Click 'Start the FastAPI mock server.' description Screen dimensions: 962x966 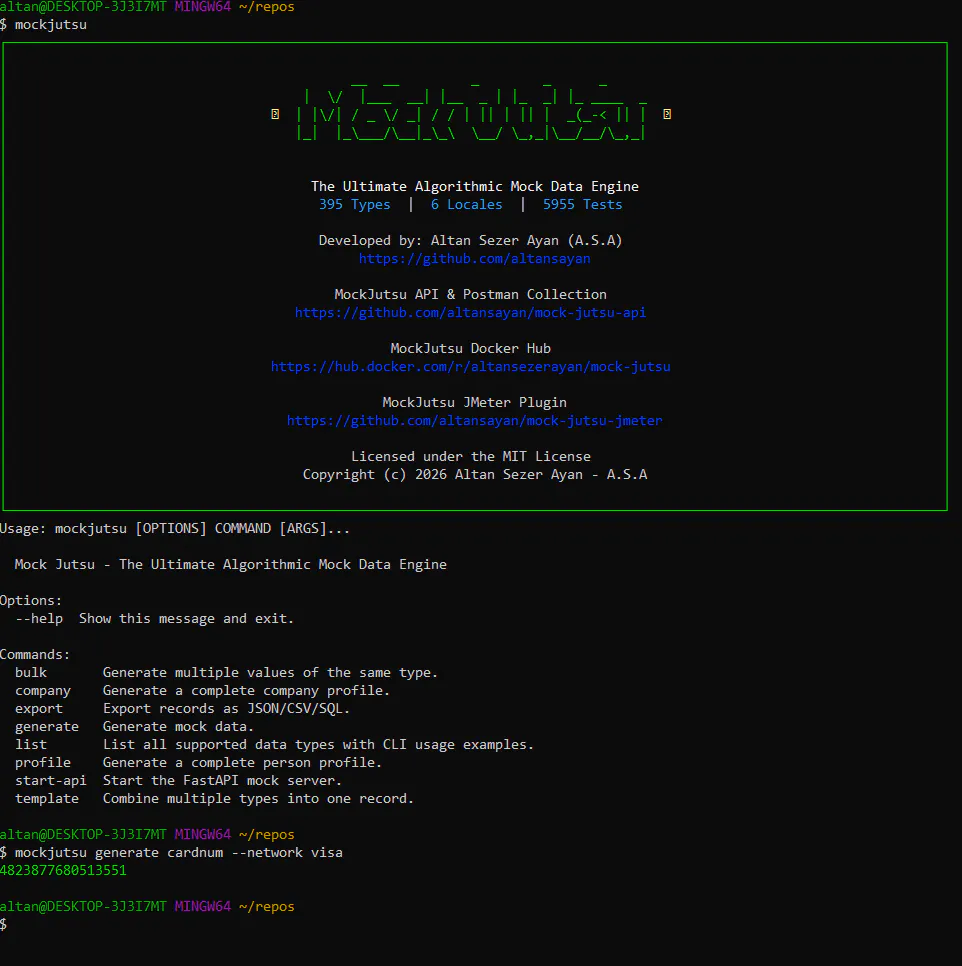point(222,781)
